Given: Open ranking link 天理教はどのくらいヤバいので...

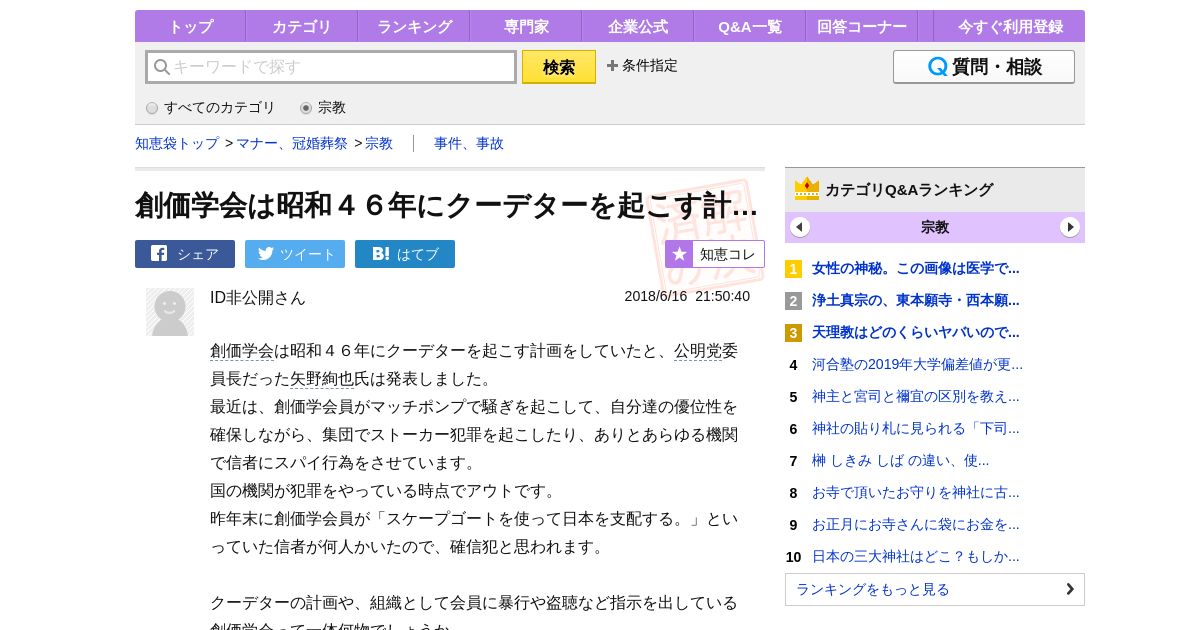Looking at the screenshot, I should 916,332.
